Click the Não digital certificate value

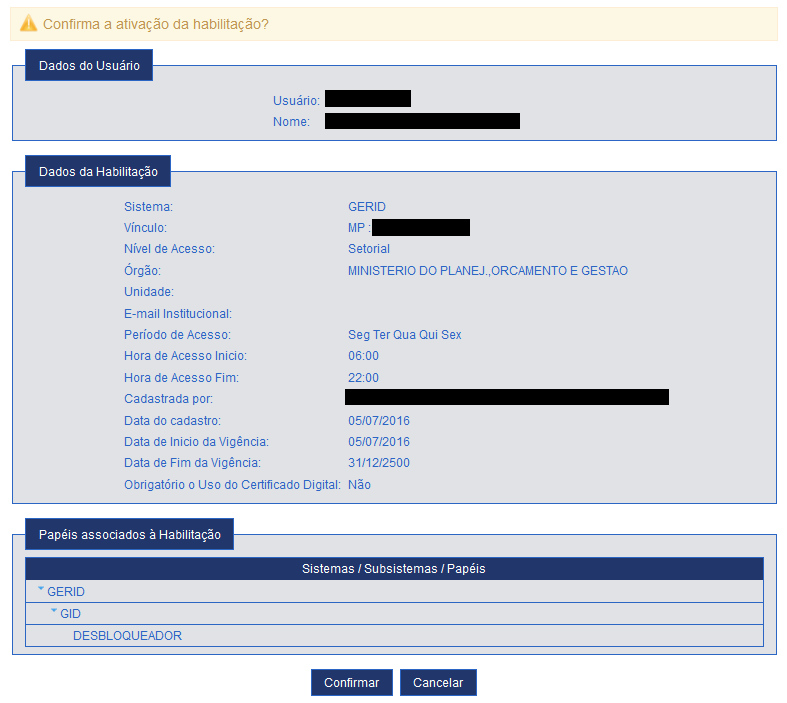click(359, 485)
